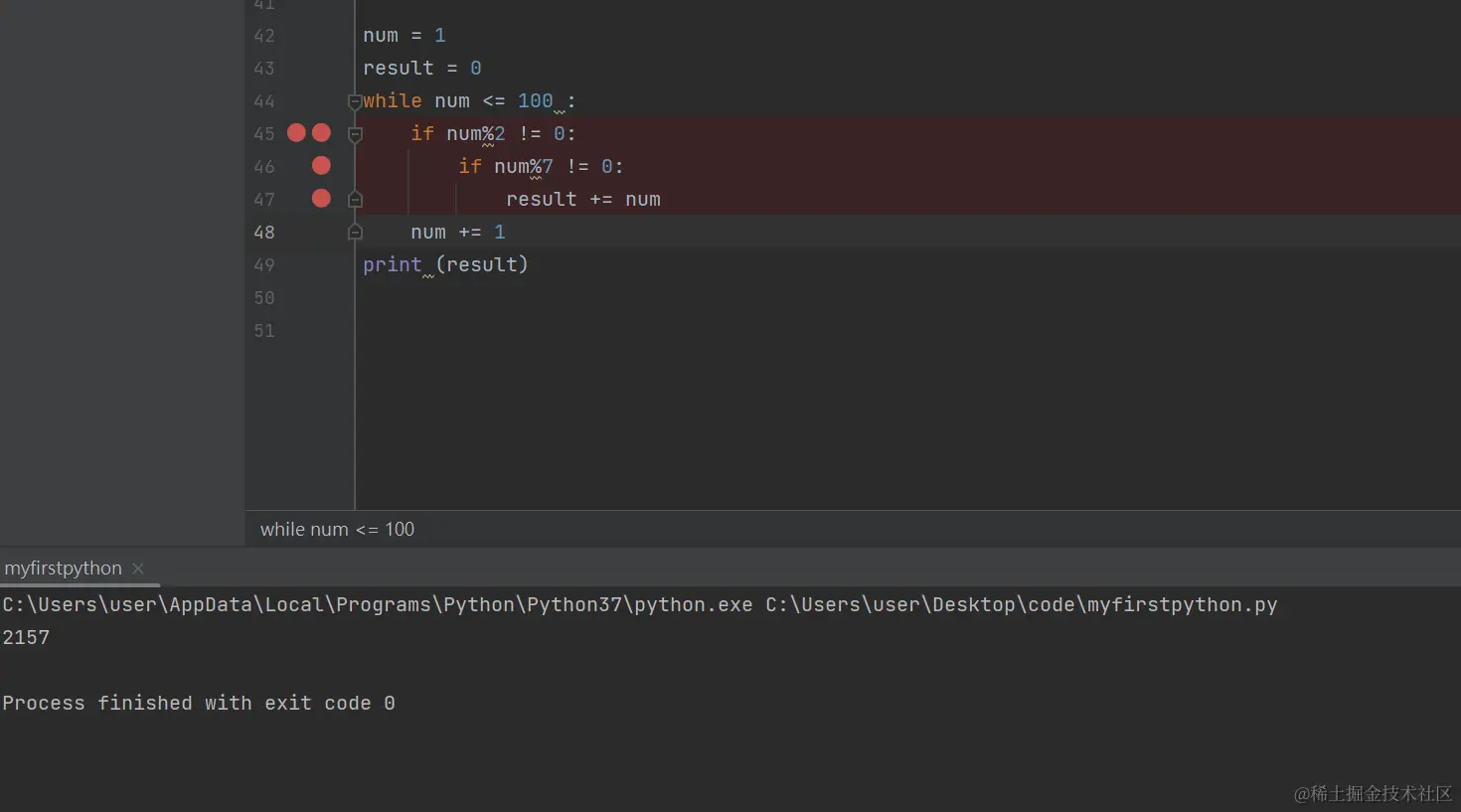Click the 'while' keyword on line 44
The height and width of the screenshot is (812, 1461).
click(x=393, y=100)
